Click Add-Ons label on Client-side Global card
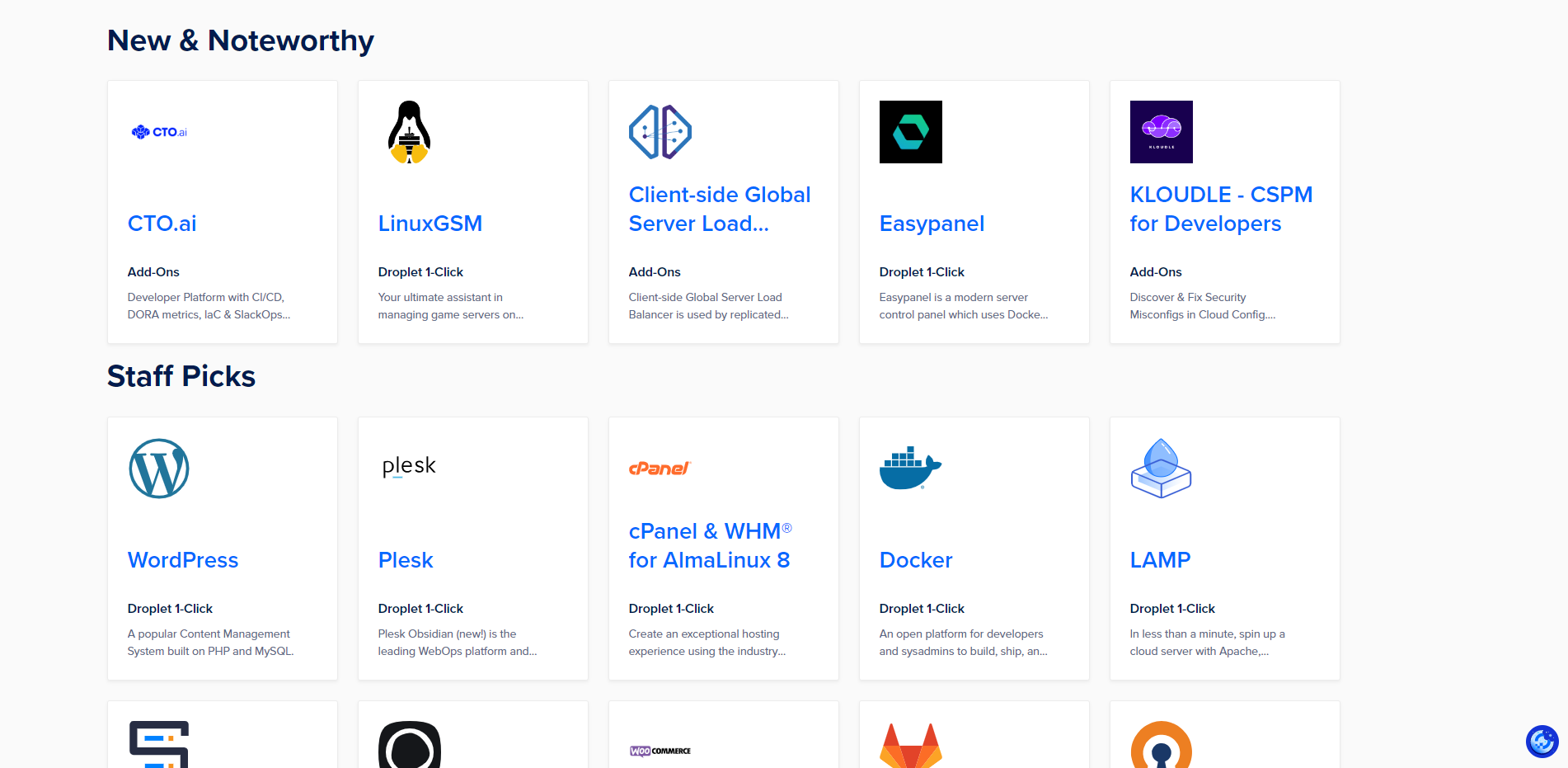This screenshot has width=1568, height=768. [x=655, y=272]
